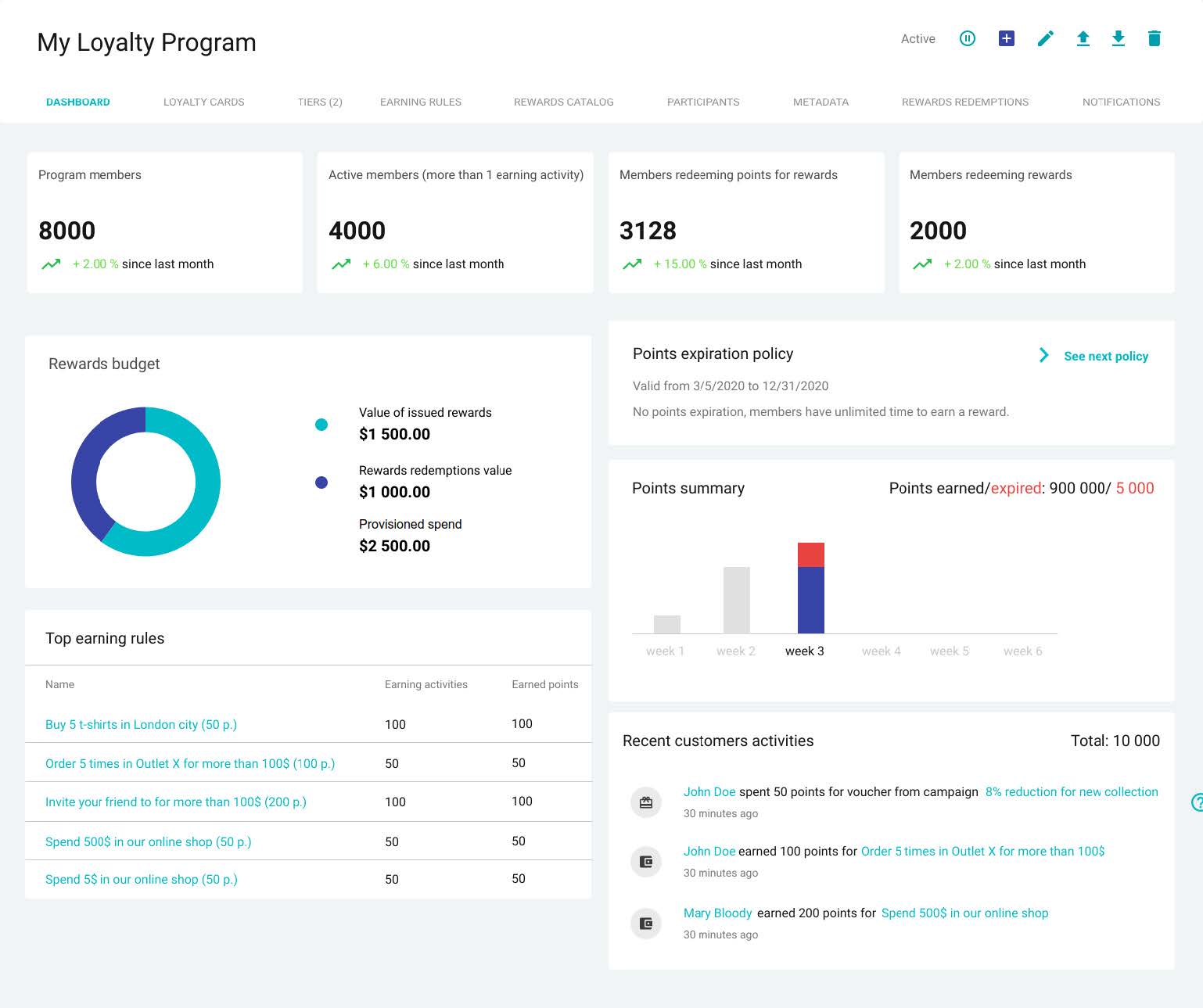Expand the See next policy chevron
The image size is (1203, 1008).
coord(1043,355)
